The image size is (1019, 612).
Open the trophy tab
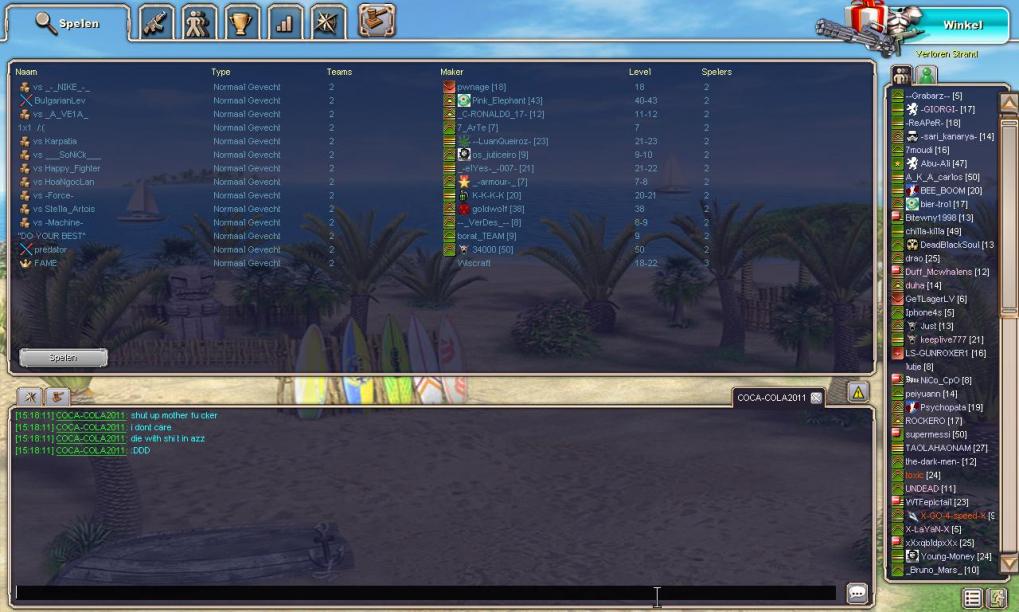click(x=242, y=23)
